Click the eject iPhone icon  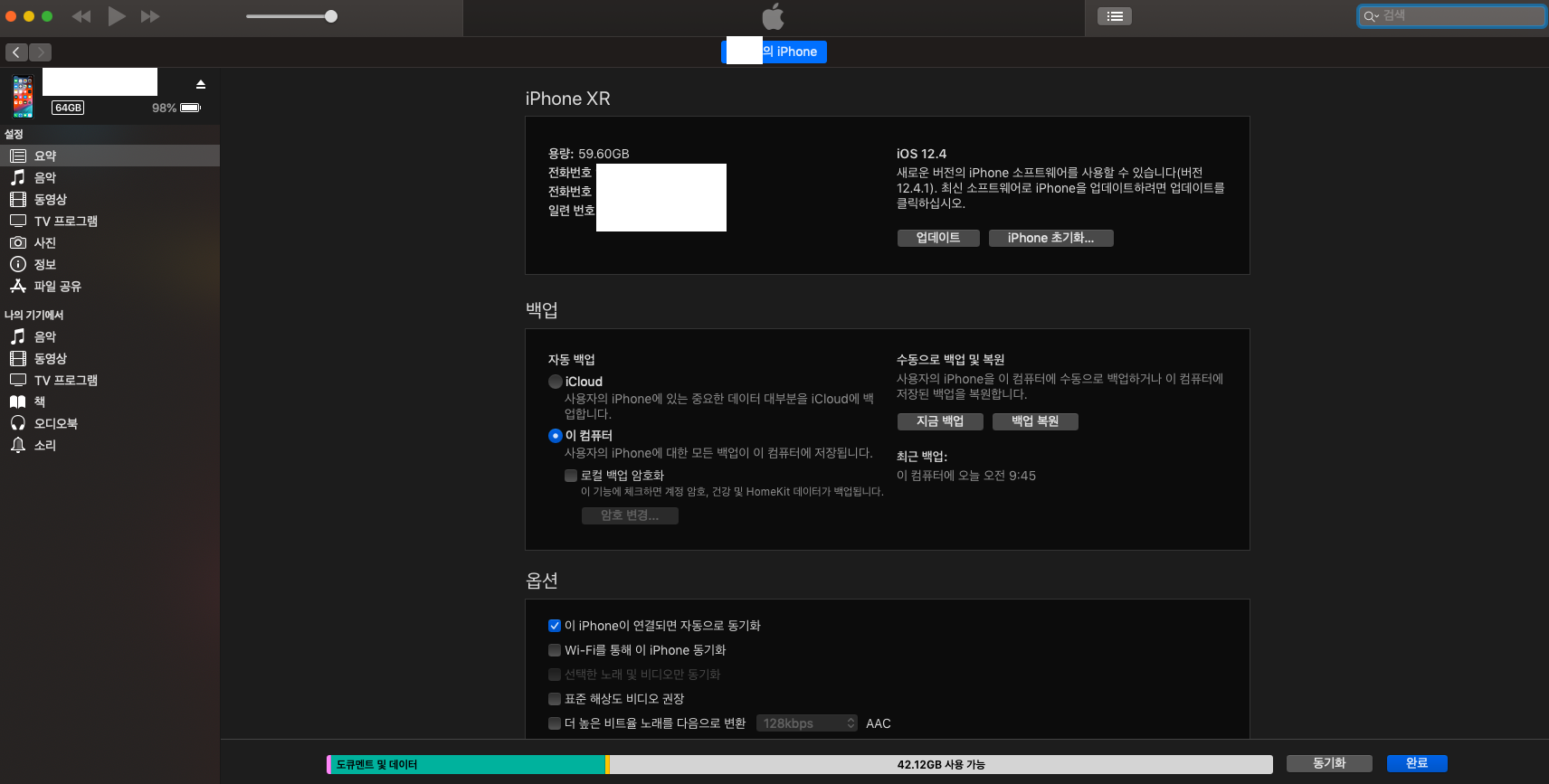[201, 84]
